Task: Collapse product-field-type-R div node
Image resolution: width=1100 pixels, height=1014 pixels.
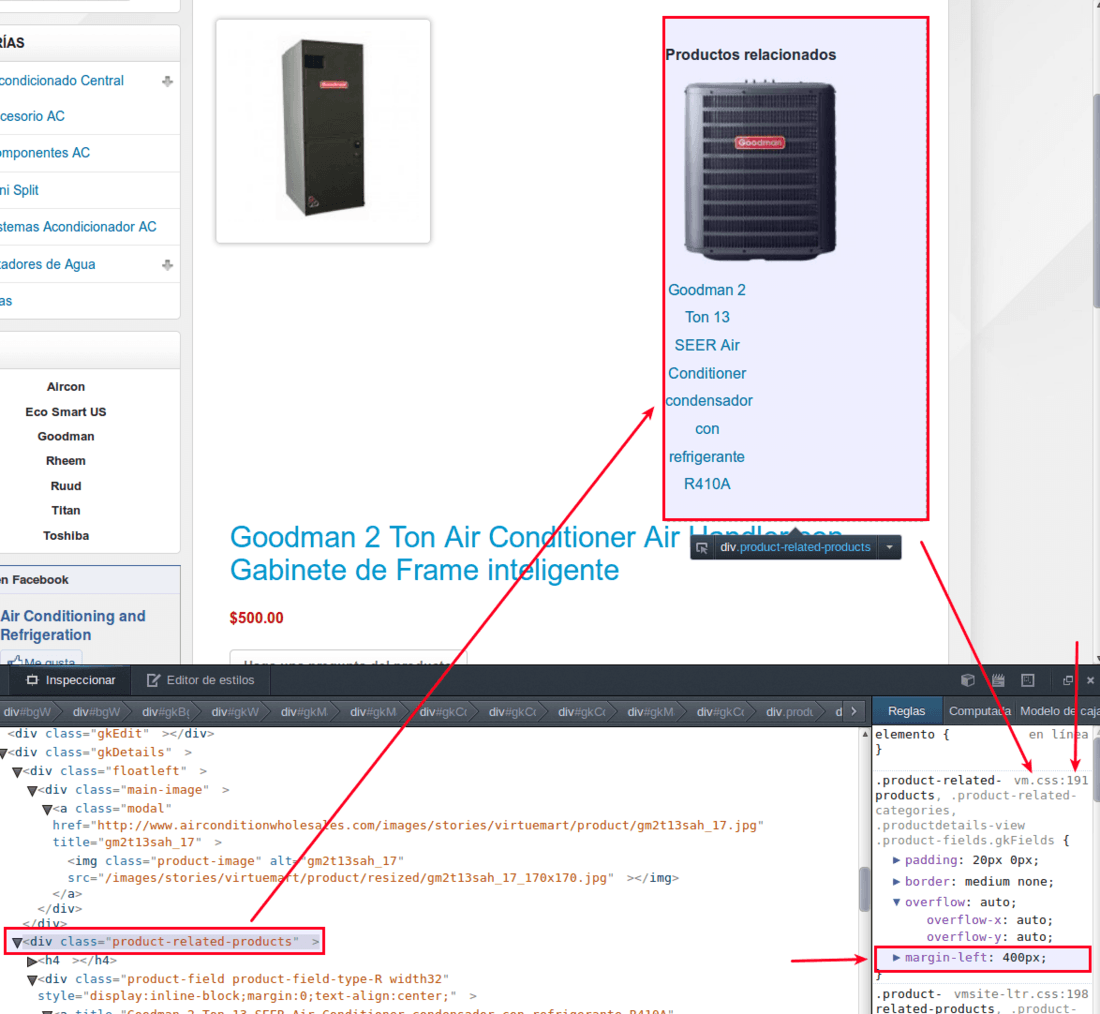Action: click(32, 980)
